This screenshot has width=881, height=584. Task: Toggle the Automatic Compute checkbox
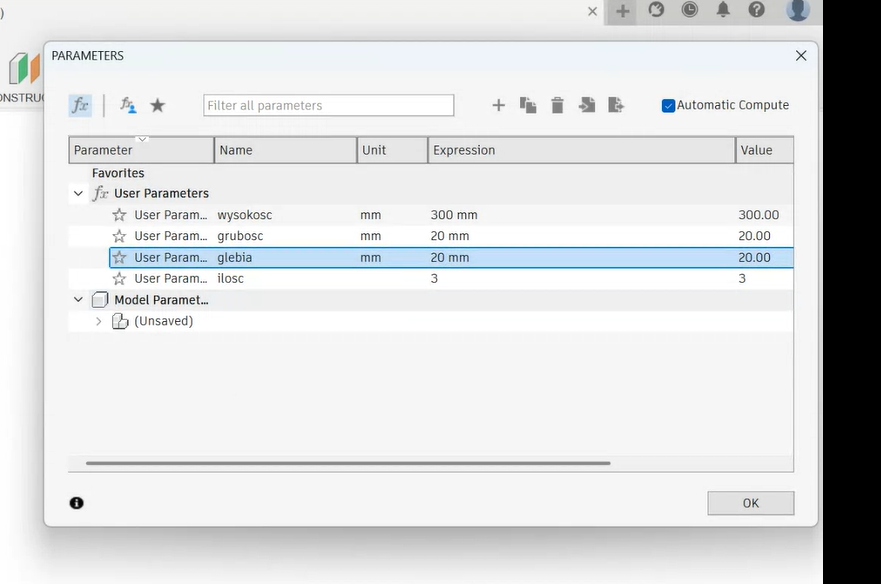pyautogui.click(x=668, y=105)
